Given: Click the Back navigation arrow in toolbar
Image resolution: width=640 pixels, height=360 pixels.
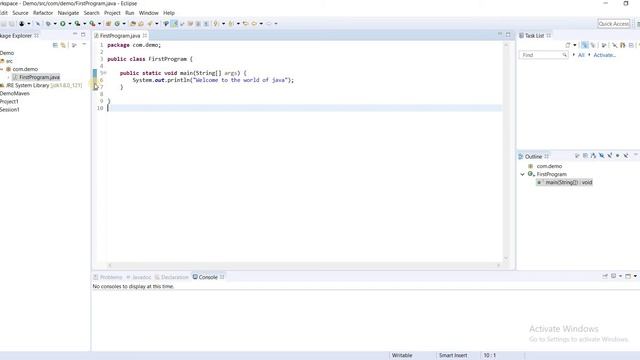Looking at the screenshot, I should (254, 24).
